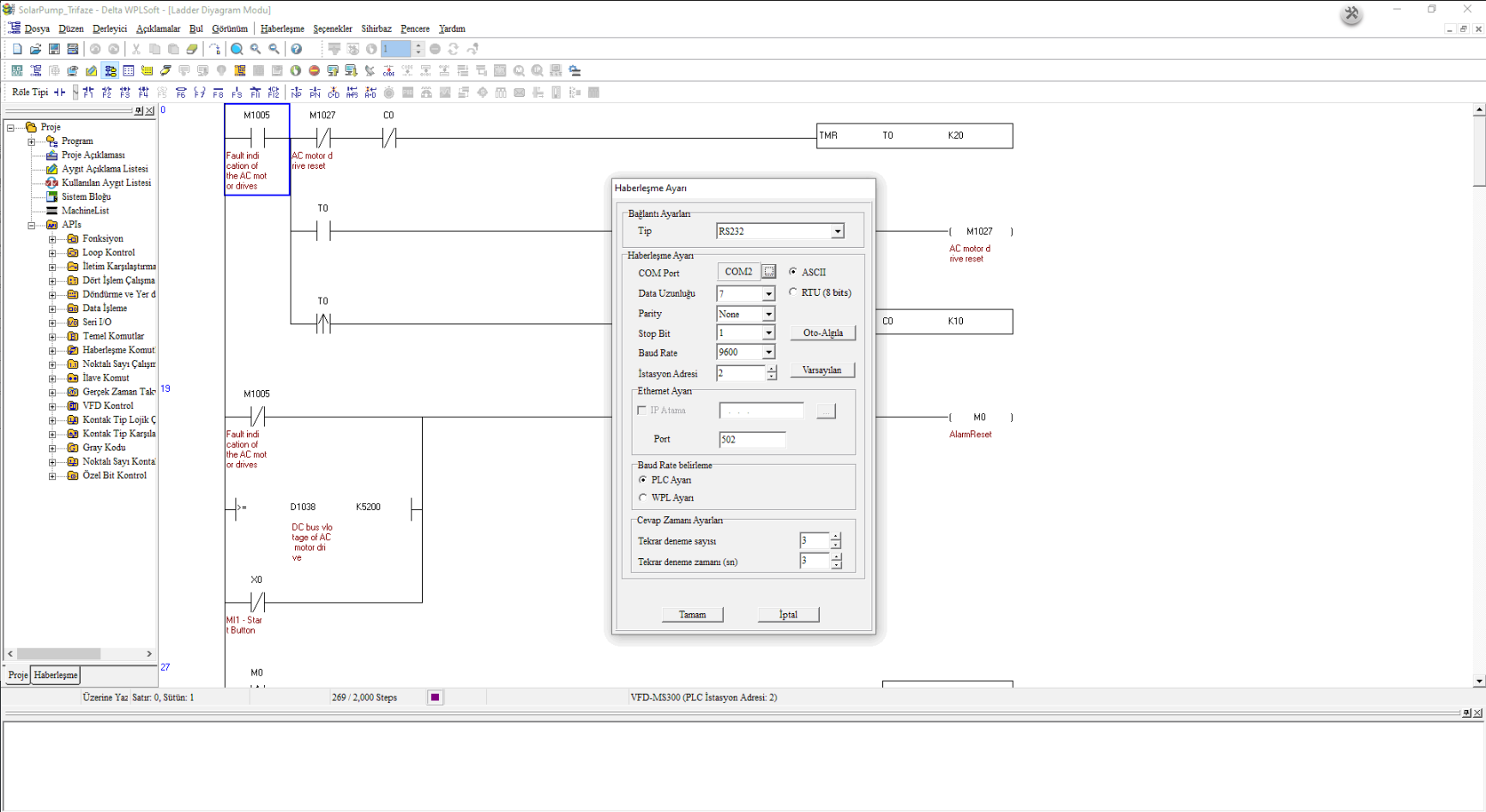Select the WPL Ayarı radio button
This screenshot has height=812, width=1486.
pos(643,497)
